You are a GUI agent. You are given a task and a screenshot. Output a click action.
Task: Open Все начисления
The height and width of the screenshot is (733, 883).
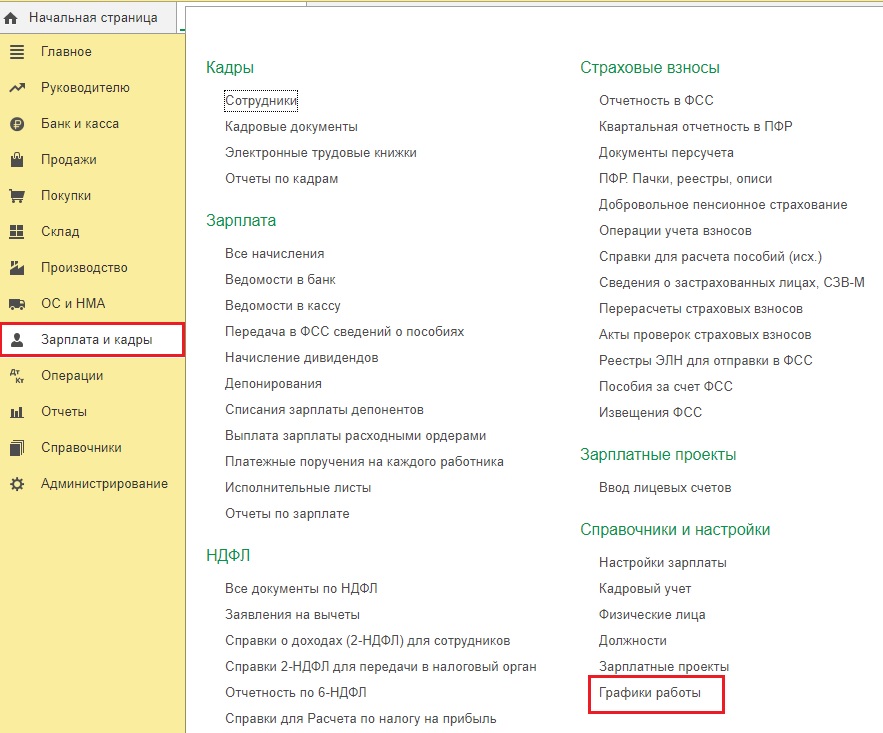[x=274, y=254]
